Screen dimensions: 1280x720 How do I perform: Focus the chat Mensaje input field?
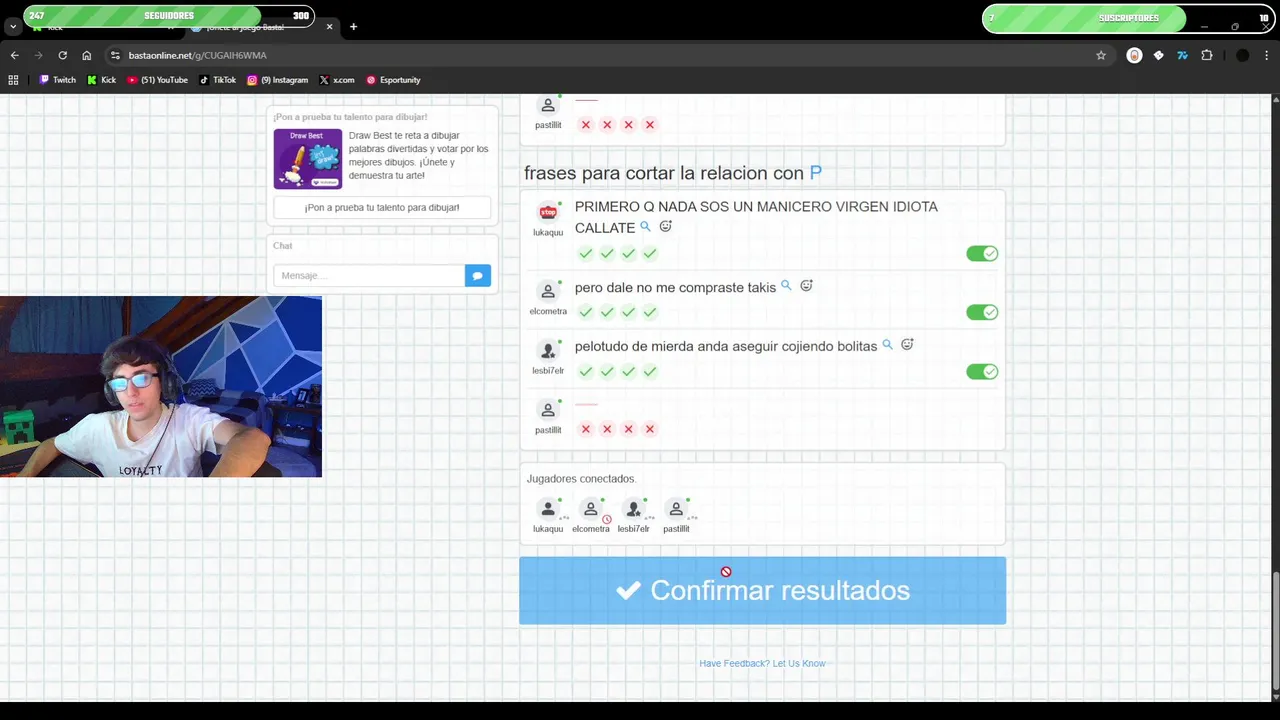pyautogui.click(x=369, y=275)
